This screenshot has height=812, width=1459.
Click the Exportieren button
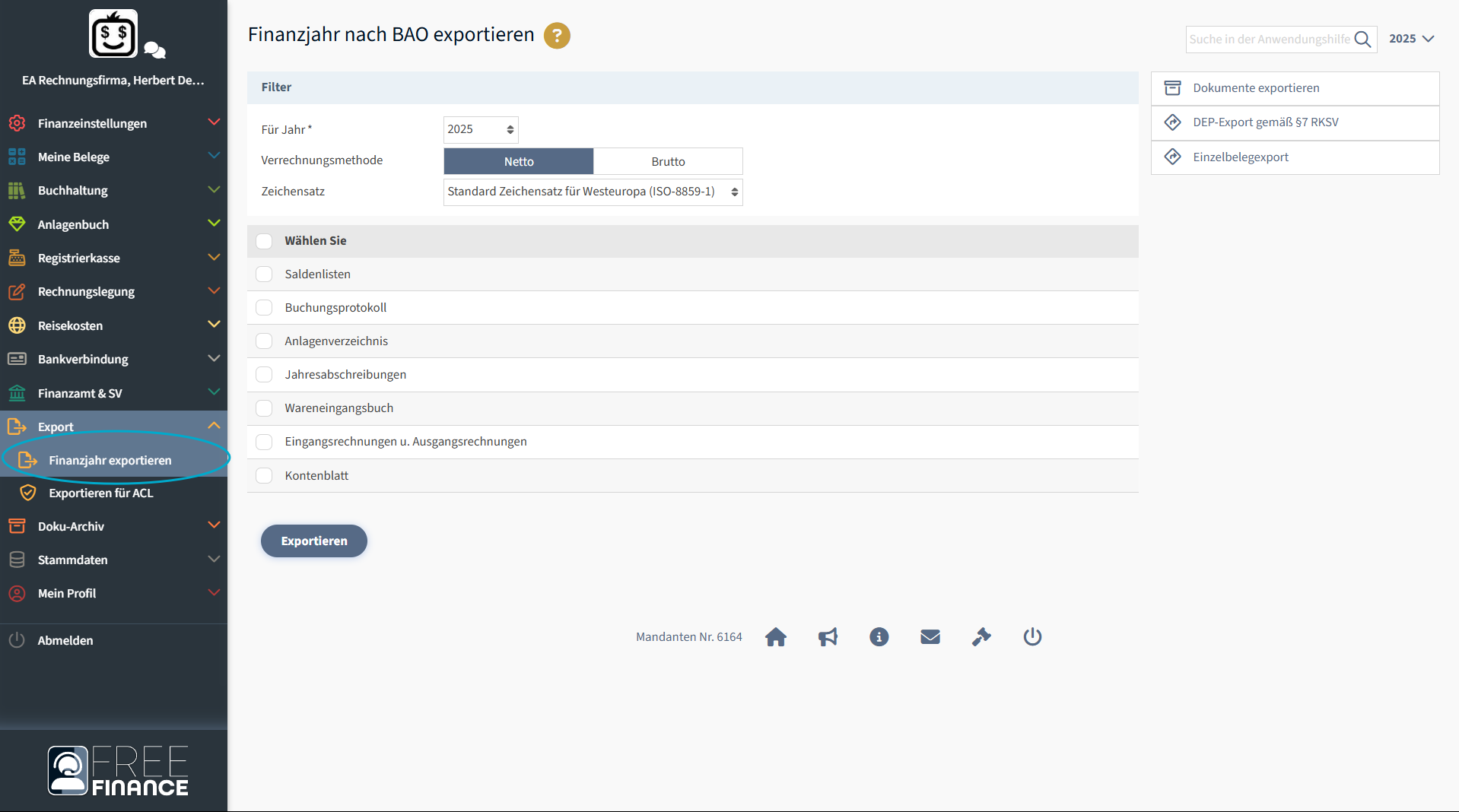point(313,541)
